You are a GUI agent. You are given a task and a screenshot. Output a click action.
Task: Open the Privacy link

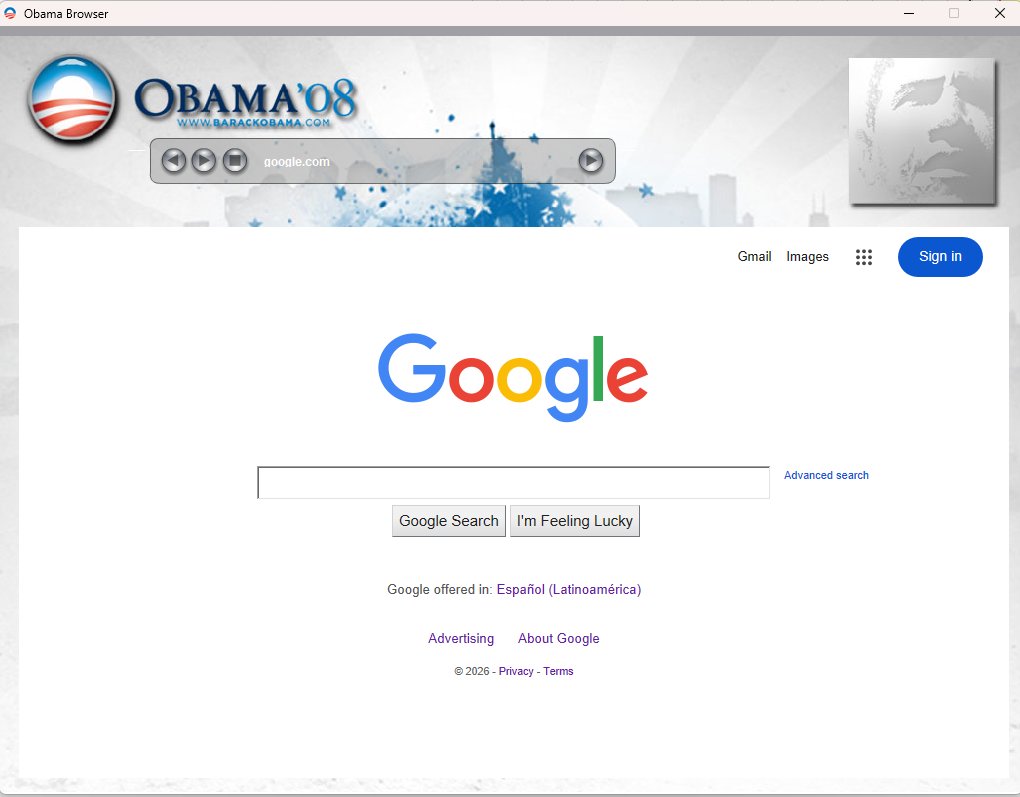516,671
